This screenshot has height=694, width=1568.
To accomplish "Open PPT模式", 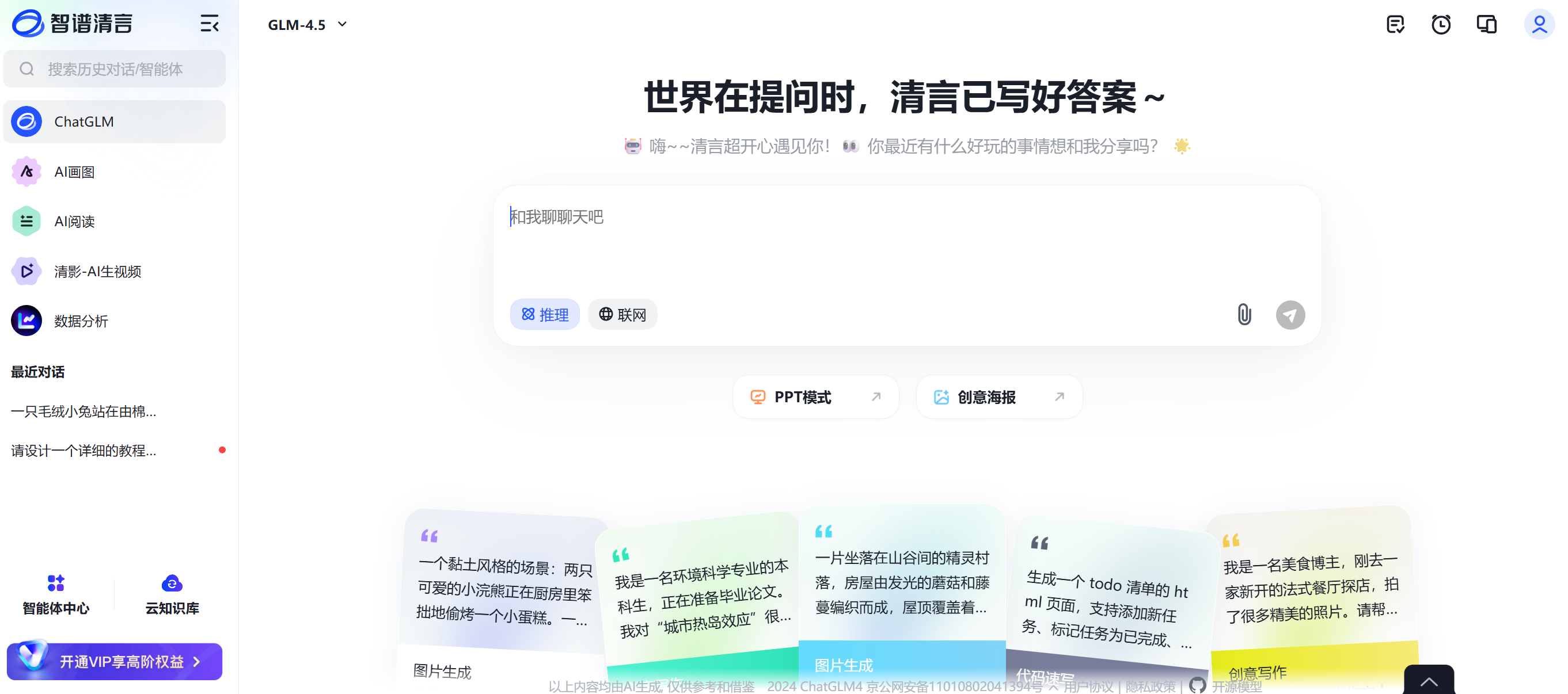I will (x=815, y=397).
